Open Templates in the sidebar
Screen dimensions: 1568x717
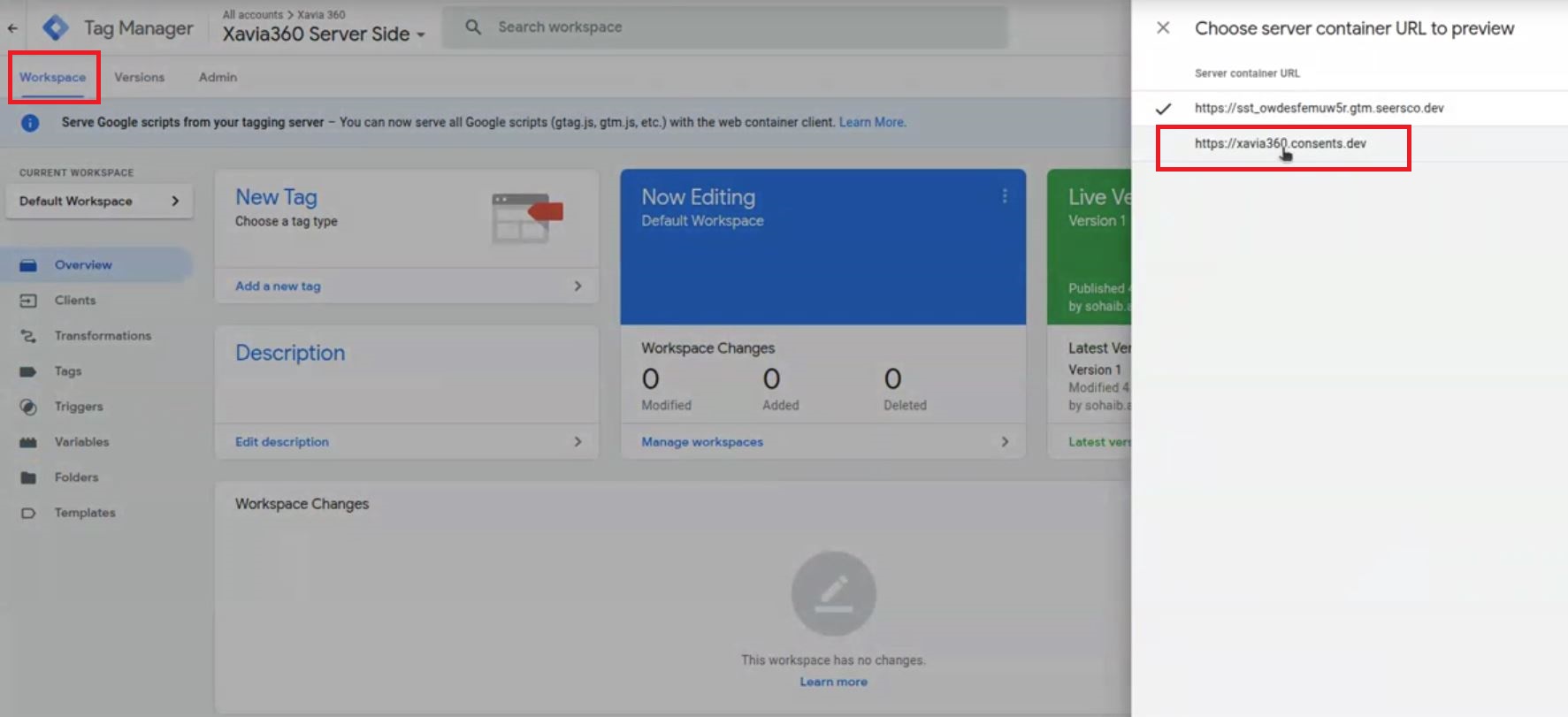coord(85,513)
